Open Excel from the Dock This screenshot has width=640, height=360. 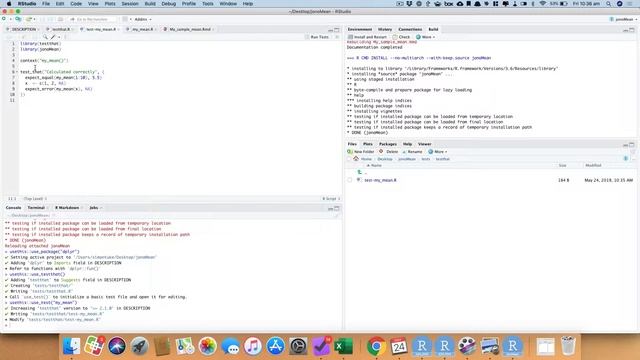click(x=344, y=346)
